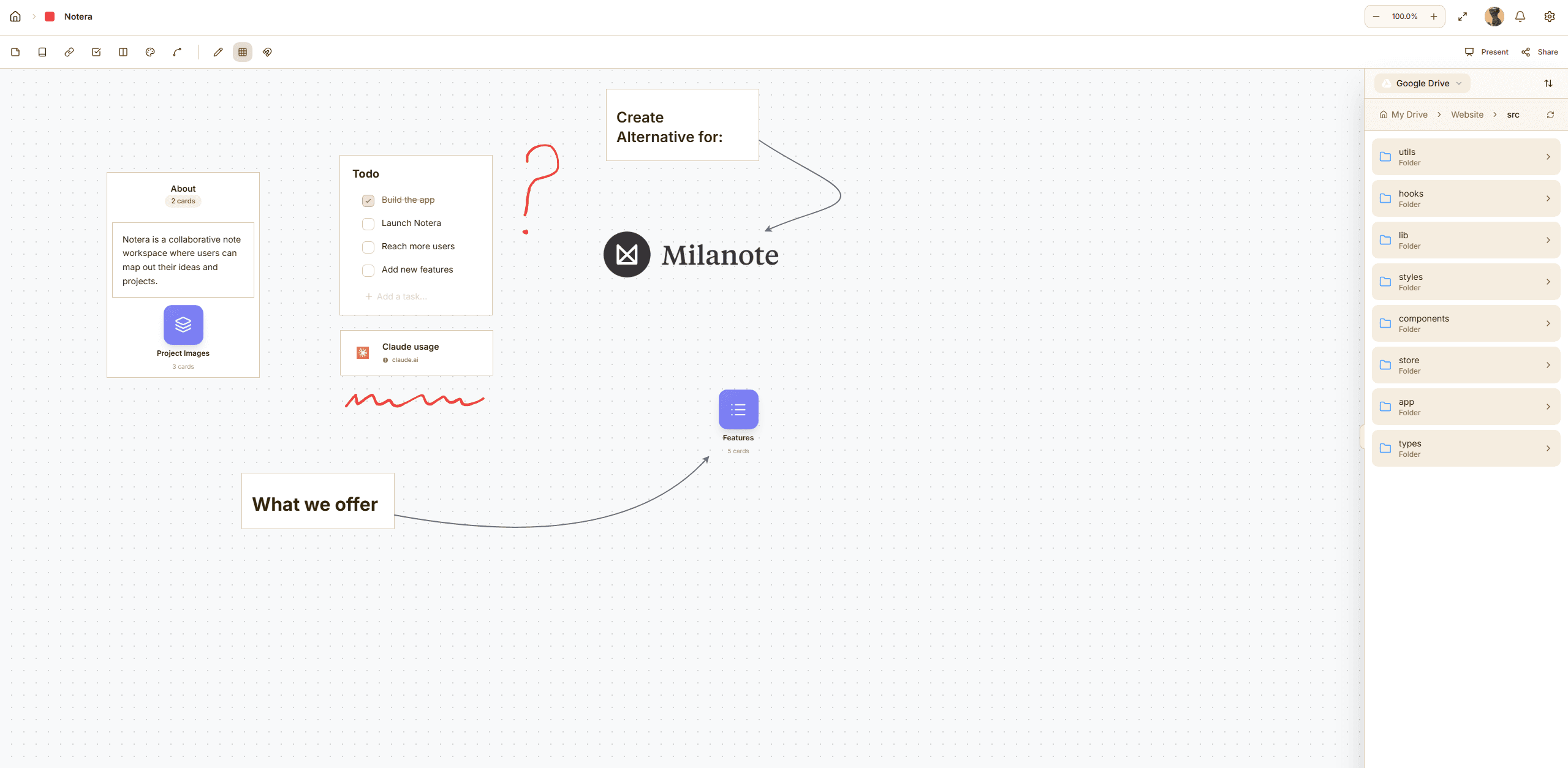Check the 'Reach more users' checkbox
Image resolution: width=1568 pixels, height=768 pixels.
[x=368, y=247]
